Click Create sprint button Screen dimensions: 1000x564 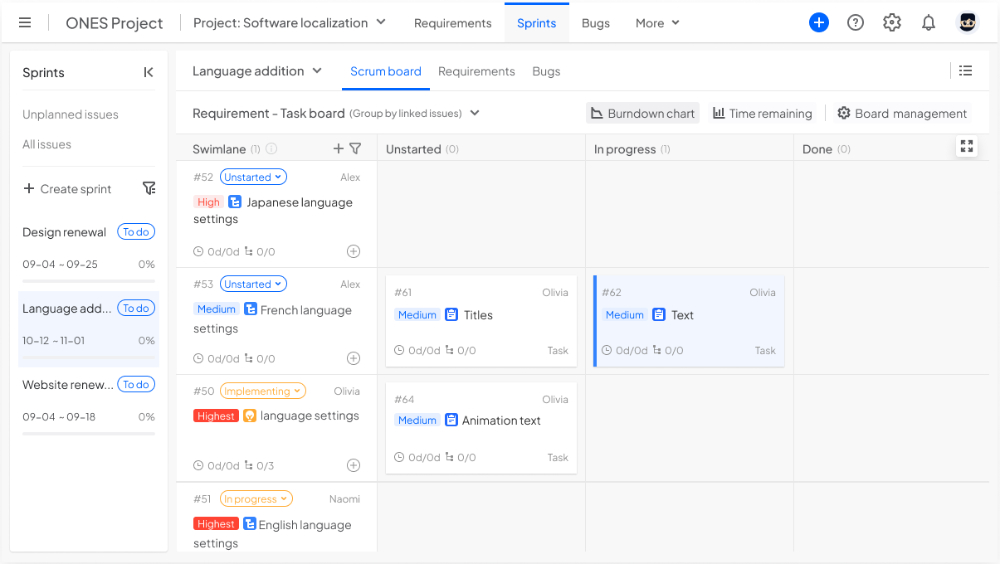(67, 189)
